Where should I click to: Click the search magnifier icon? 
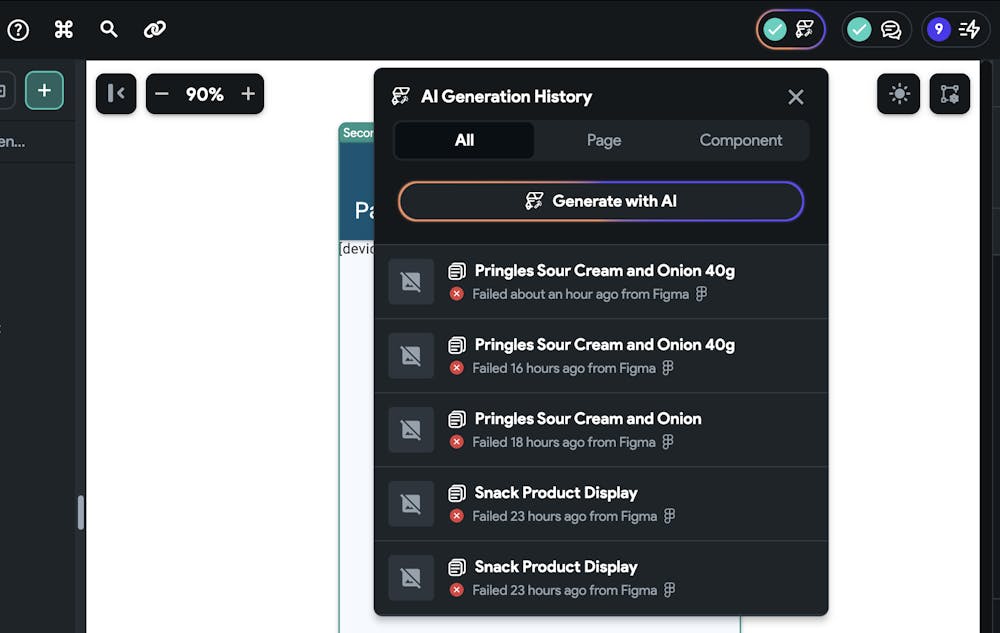pos(109,29)
